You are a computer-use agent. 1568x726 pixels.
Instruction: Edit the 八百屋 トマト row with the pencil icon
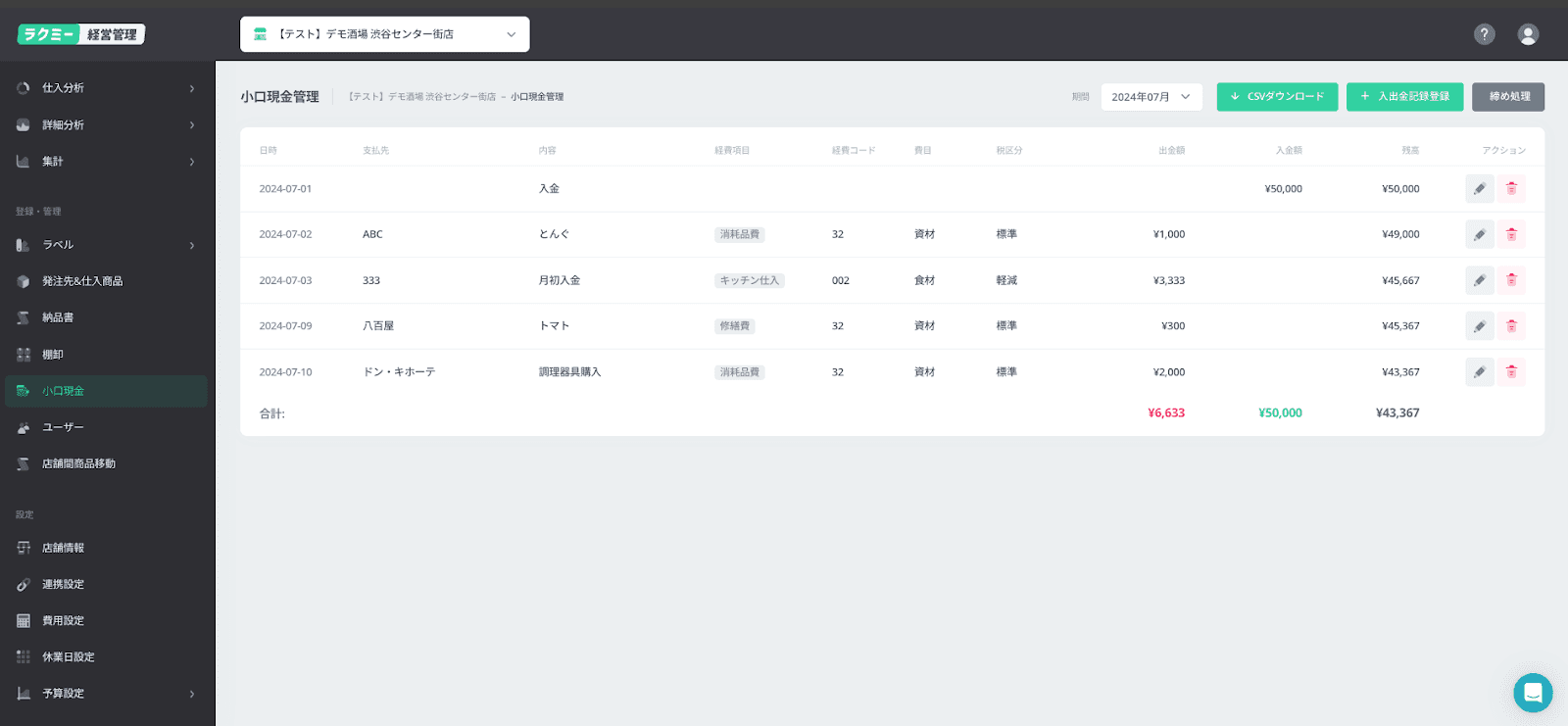pyautogui.click(x=1480, y=325)
